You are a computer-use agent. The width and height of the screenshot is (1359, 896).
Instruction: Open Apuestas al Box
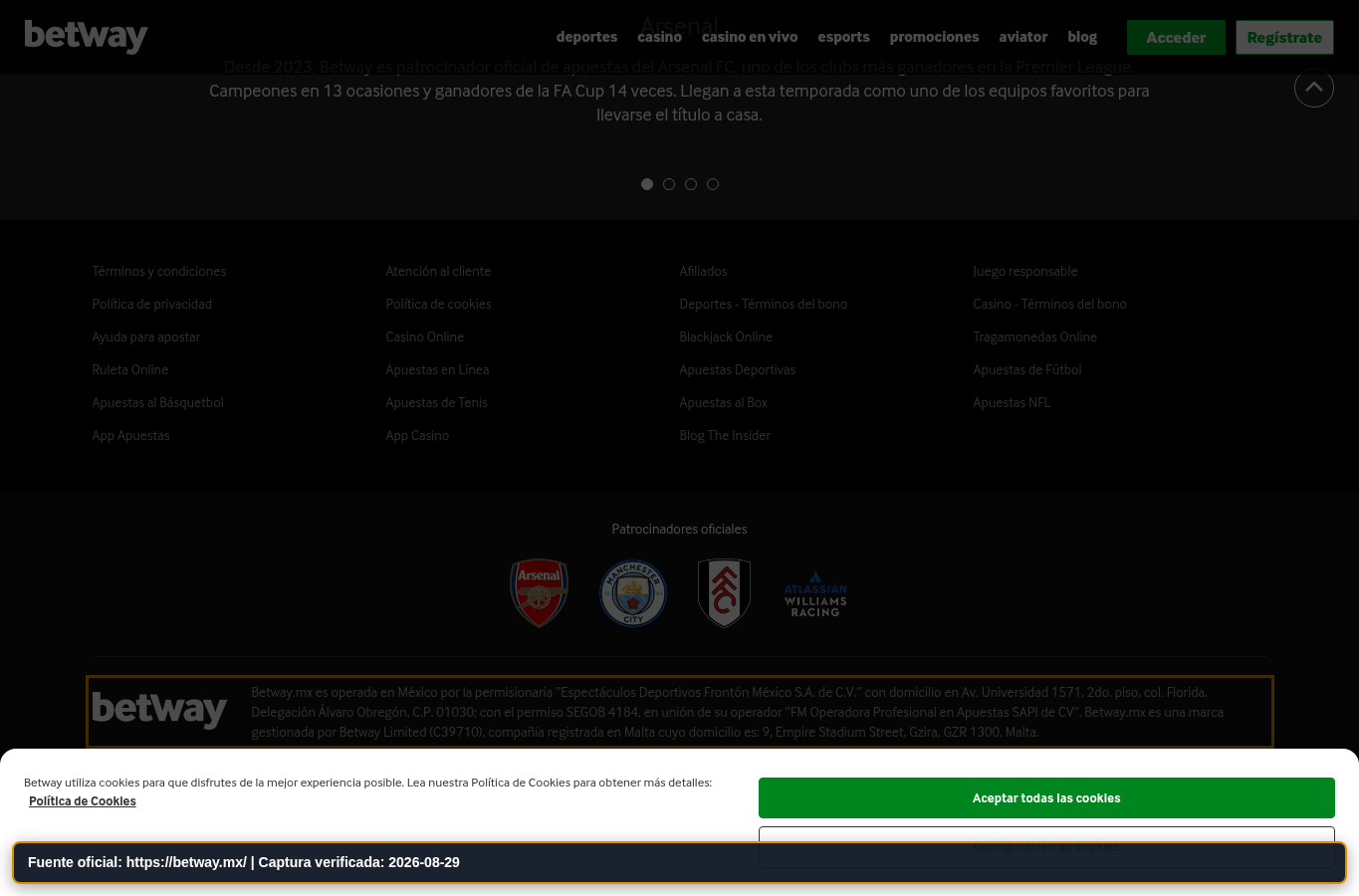(x=724, y=402)
